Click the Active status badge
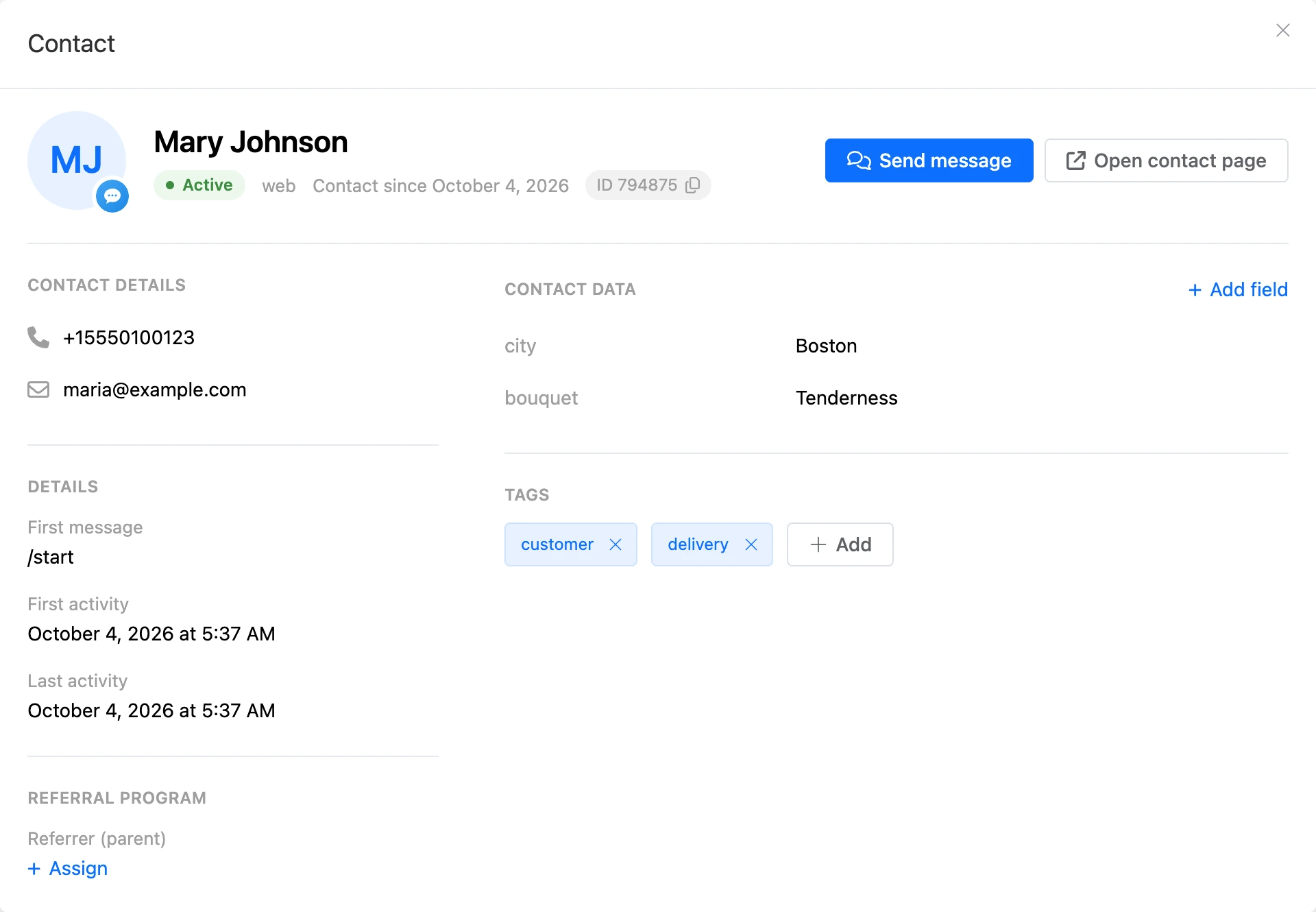 [x=199, y=185]
